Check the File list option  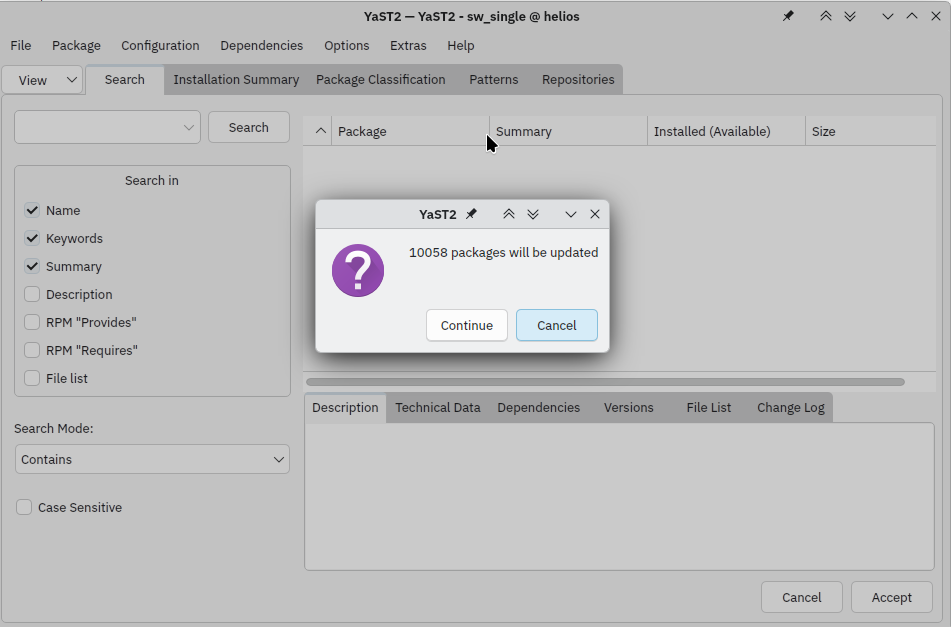tap(32, 378)
